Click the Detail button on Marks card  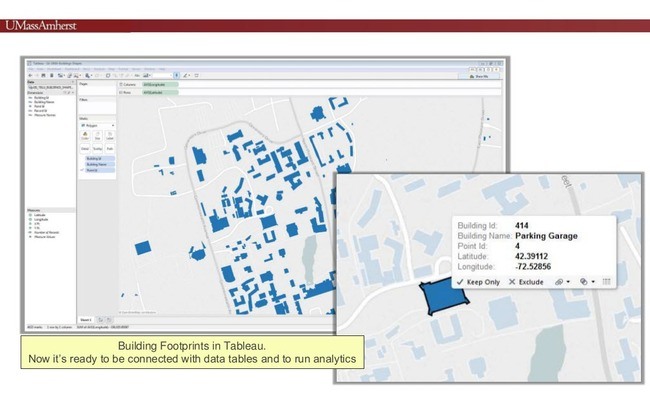pyautogui.click(x=85, y=148)
